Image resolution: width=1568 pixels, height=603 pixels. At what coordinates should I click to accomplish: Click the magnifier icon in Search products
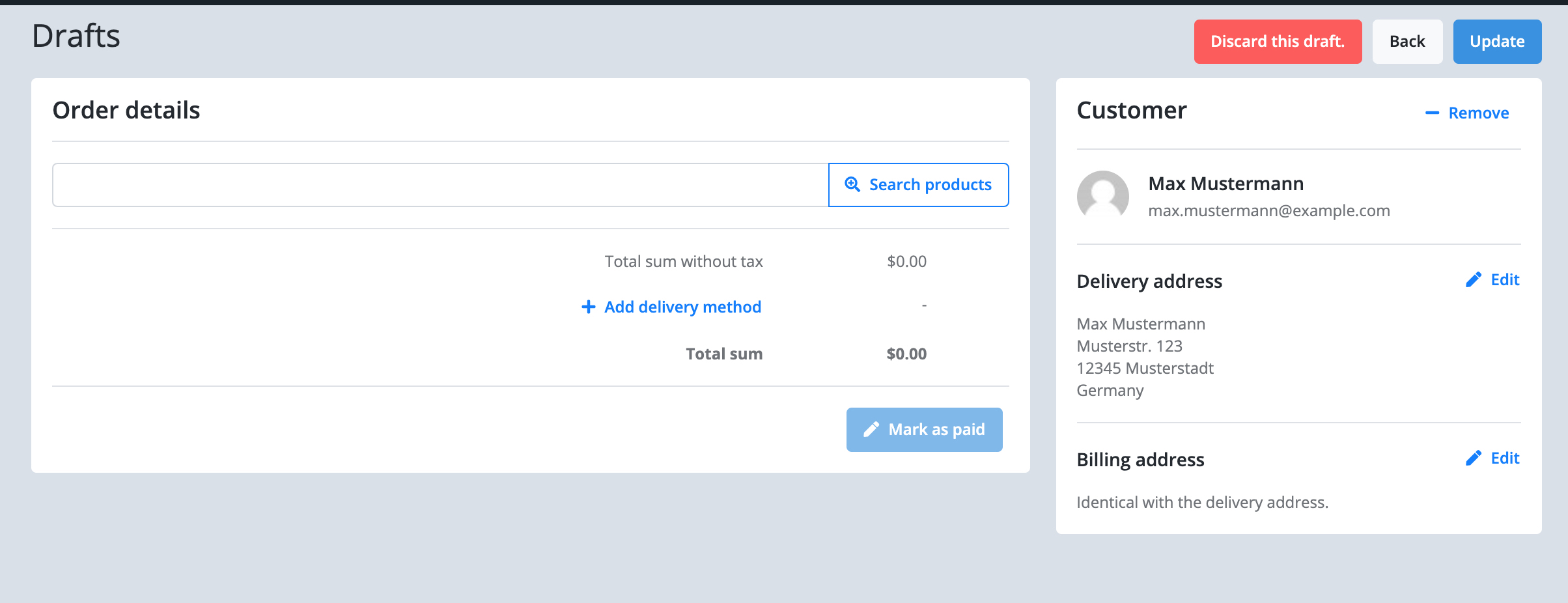852,184
